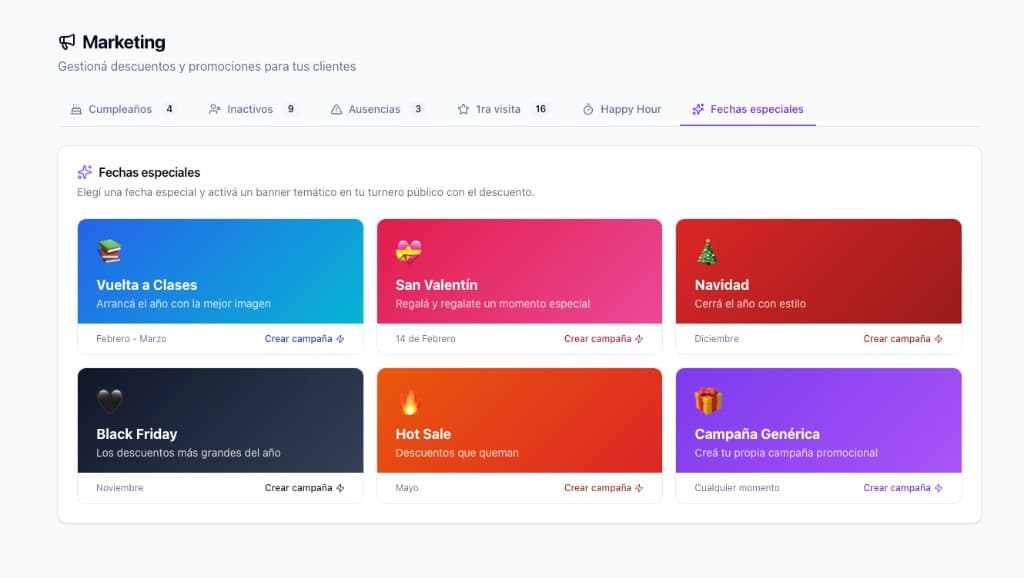Click Crear campaña on Black Friday card
This screenshot has height=578, width=1024.
[x=304, y=488]
